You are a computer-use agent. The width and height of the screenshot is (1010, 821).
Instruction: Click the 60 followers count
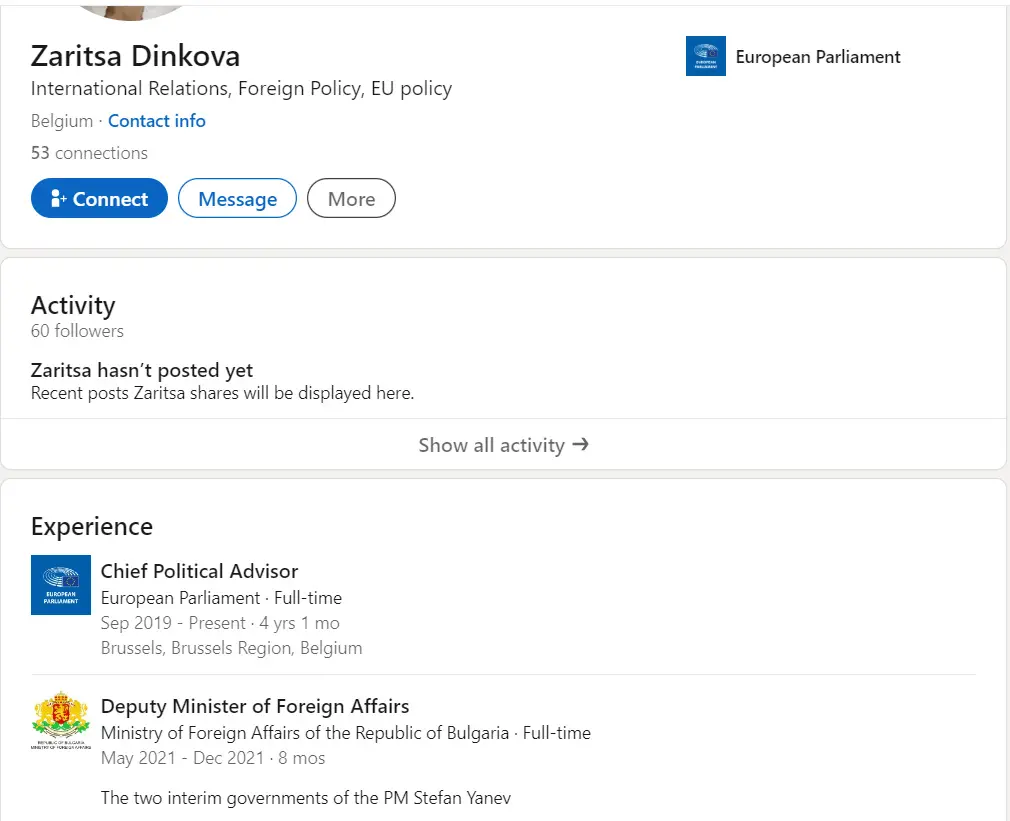tap(77, 331)
